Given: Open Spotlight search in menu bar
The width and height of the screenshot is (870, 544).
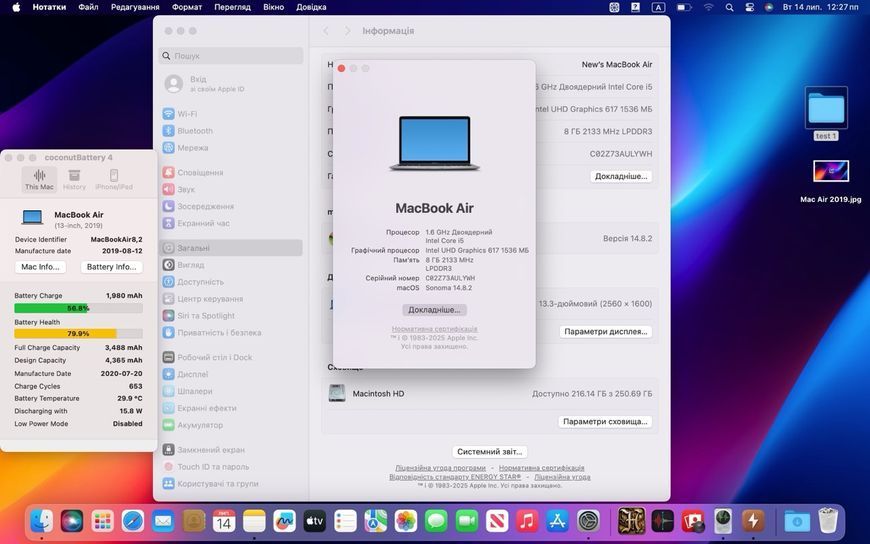Looking at the screenshot, I should 730,7.
